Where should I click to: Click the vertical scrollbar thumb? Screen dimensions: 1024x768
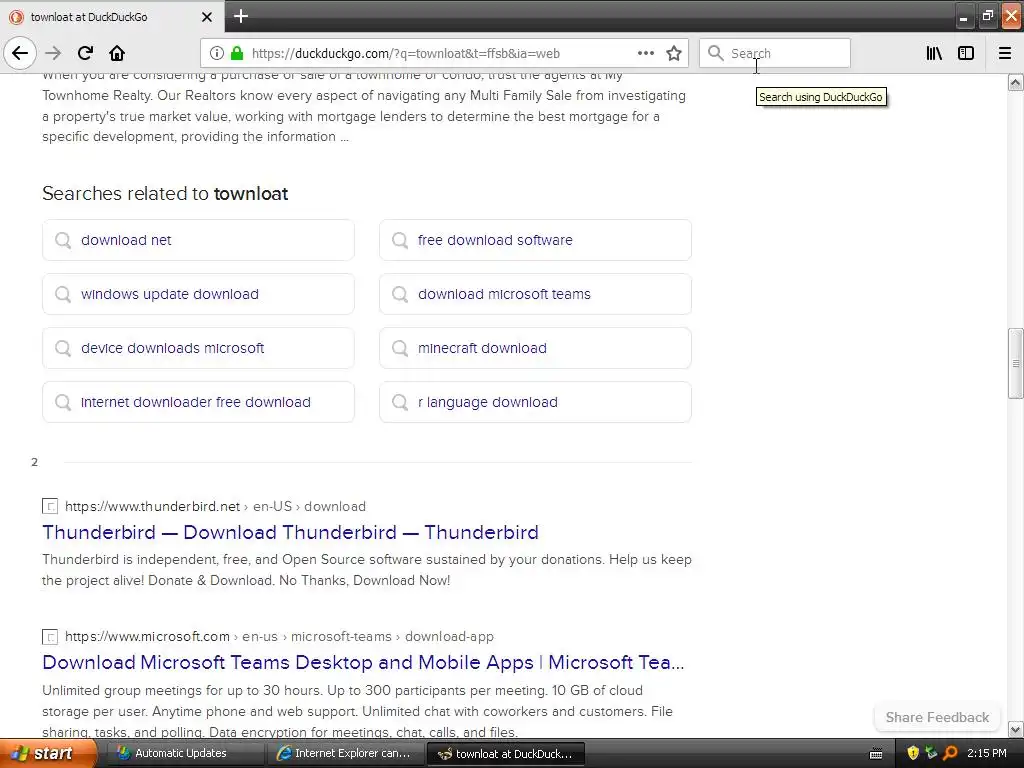click(x=1015, y=363)
